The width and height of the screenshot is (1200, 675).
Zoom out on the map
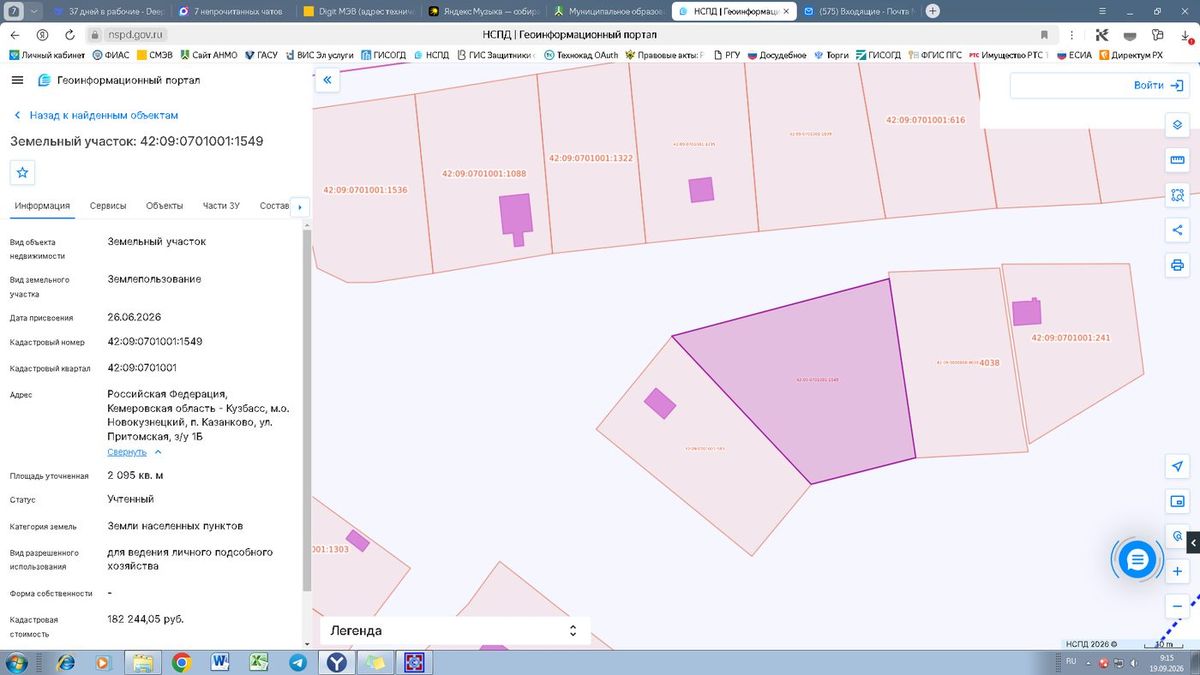[1177, 606]
